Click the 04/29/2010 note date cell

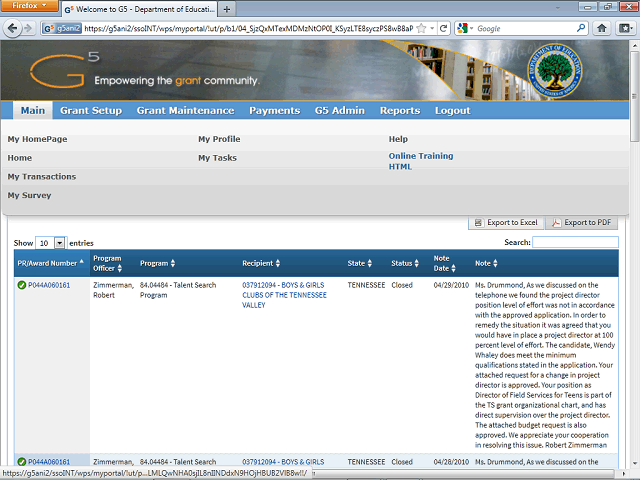451,285
